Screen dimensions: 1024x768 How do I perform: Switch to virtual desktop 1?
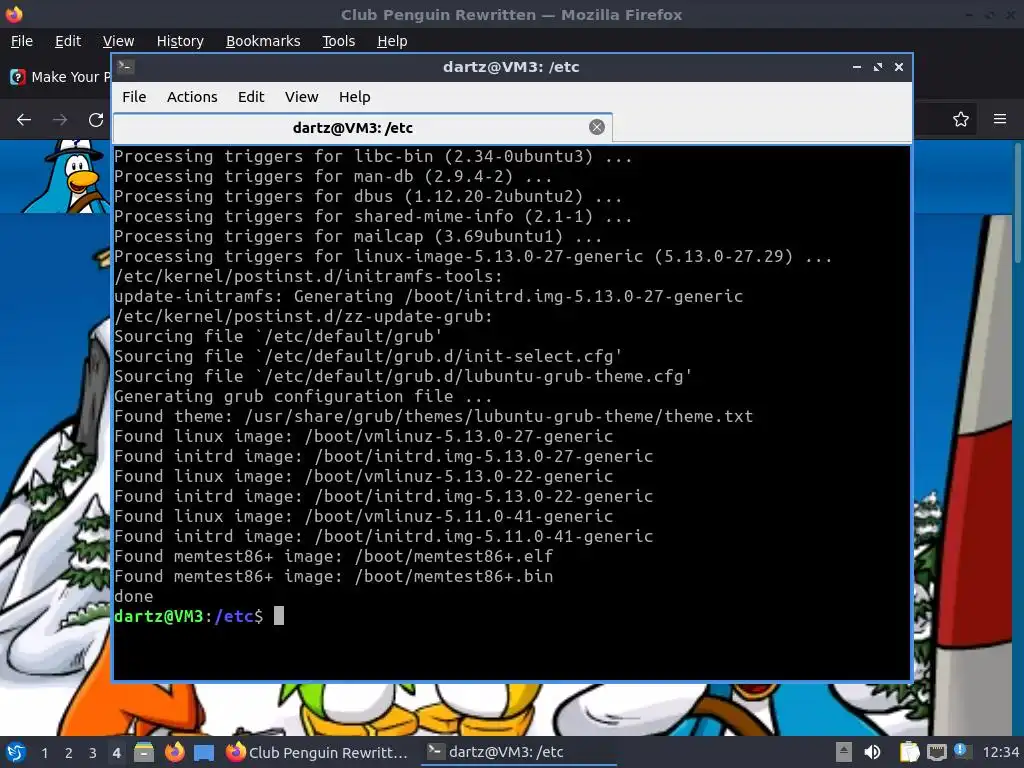[44, 752]
